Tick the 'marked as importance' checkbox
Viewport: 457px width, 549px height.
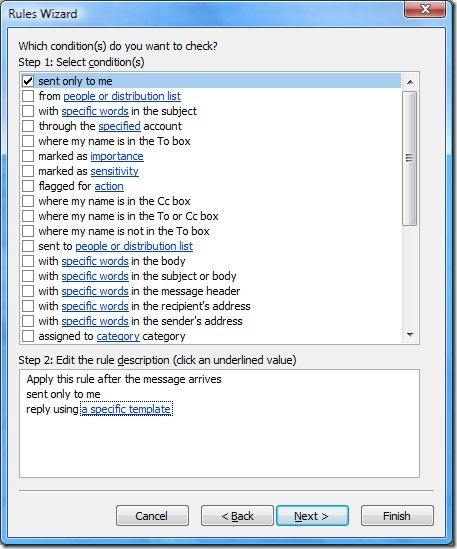(28, 156)
